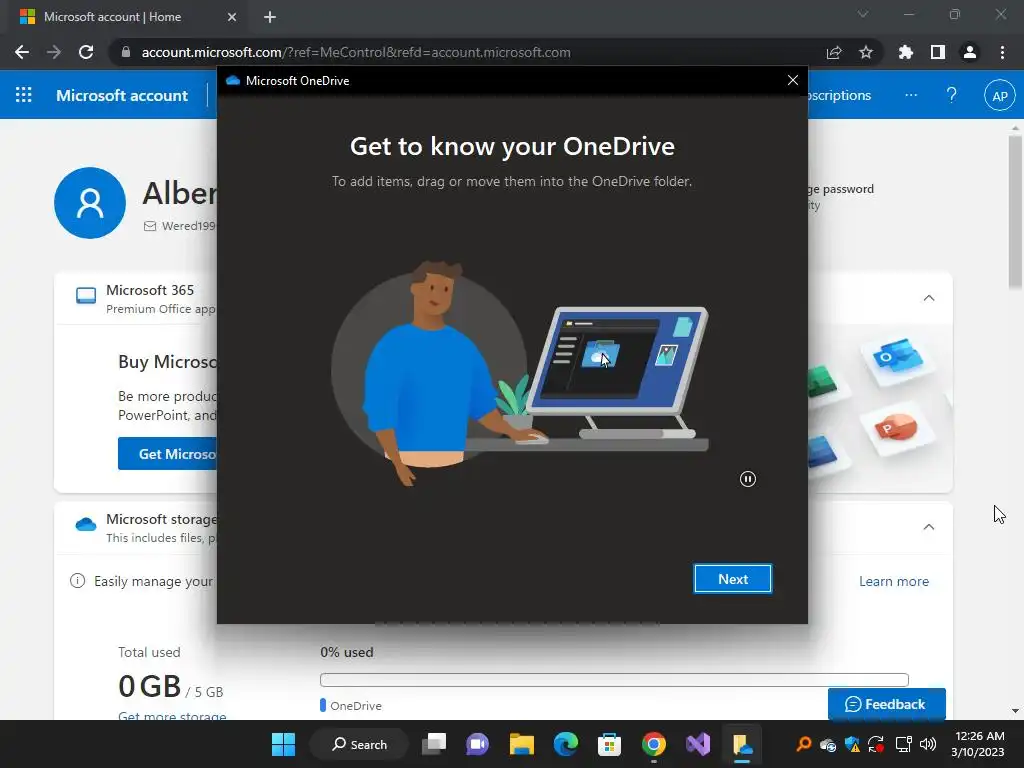The height and width of the screenshot is (768, 1024).
Task: Click the Subscriptions menu item
Action: point(840,95)
